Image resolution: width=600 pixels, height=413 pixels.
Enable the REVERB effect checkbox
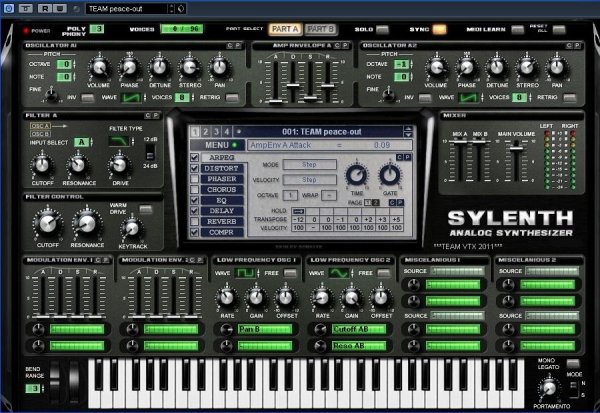(194, 222)
